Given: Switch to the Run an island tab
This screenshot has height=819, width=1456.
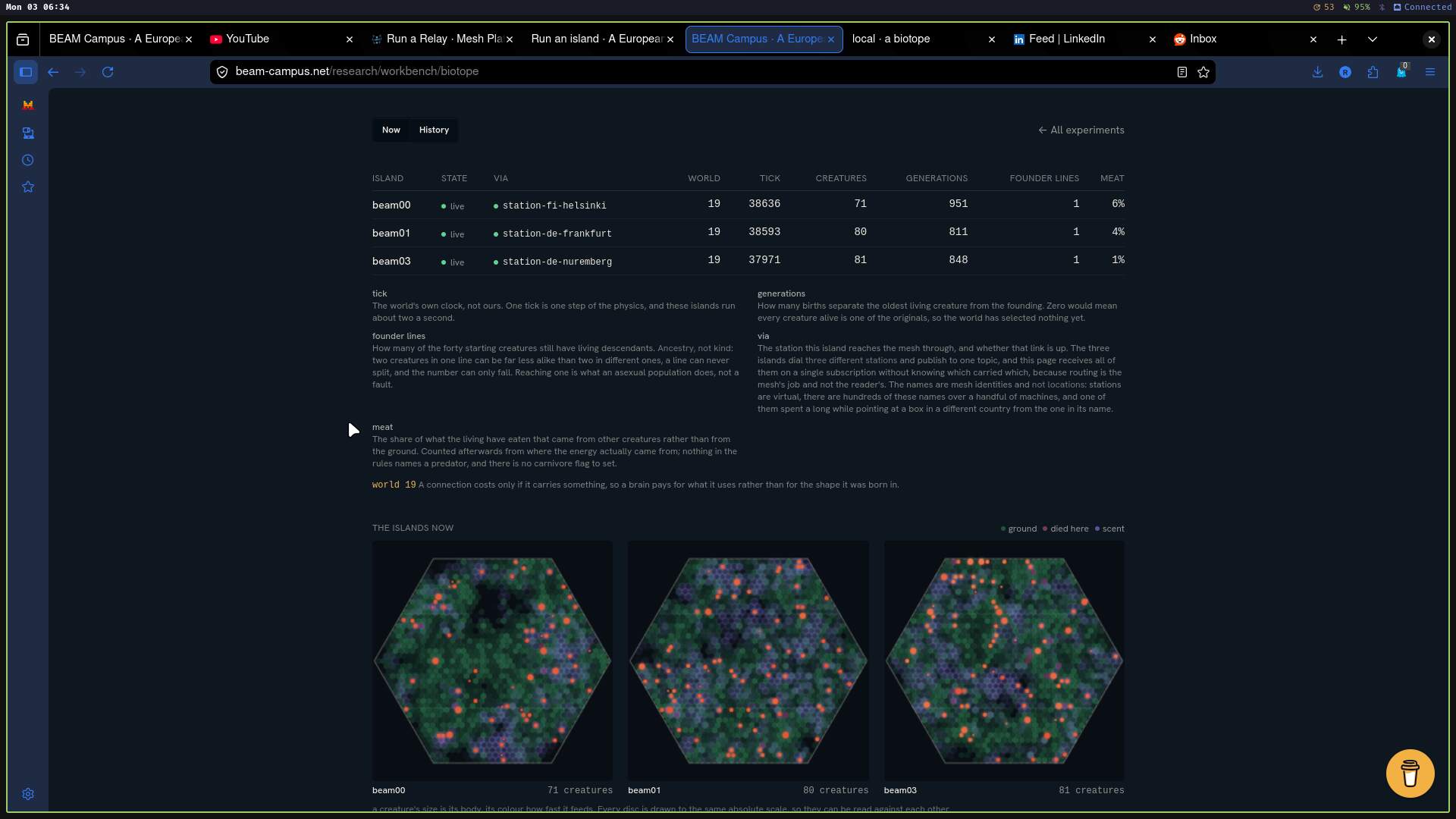Looking at the screenshot, I should (x=602, y=39).
